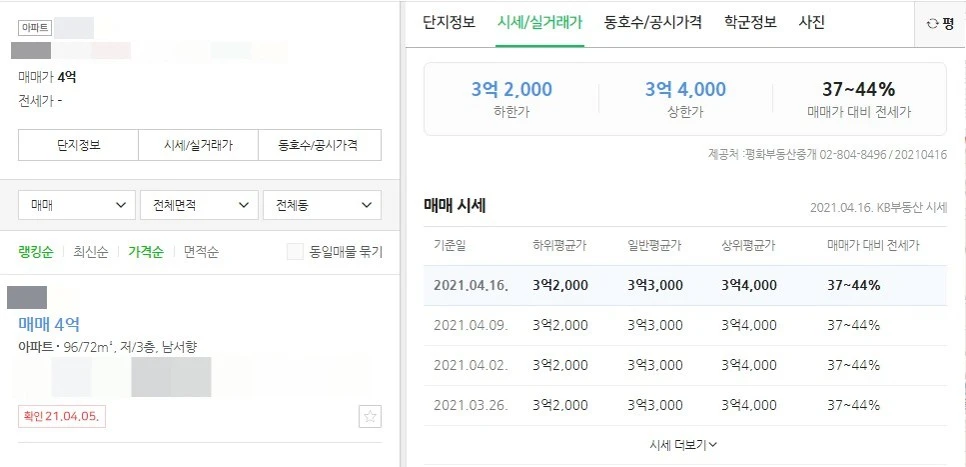Sort listings by 가격순
The width and height of the screenshot is (966, 467).
pos(146,252)
